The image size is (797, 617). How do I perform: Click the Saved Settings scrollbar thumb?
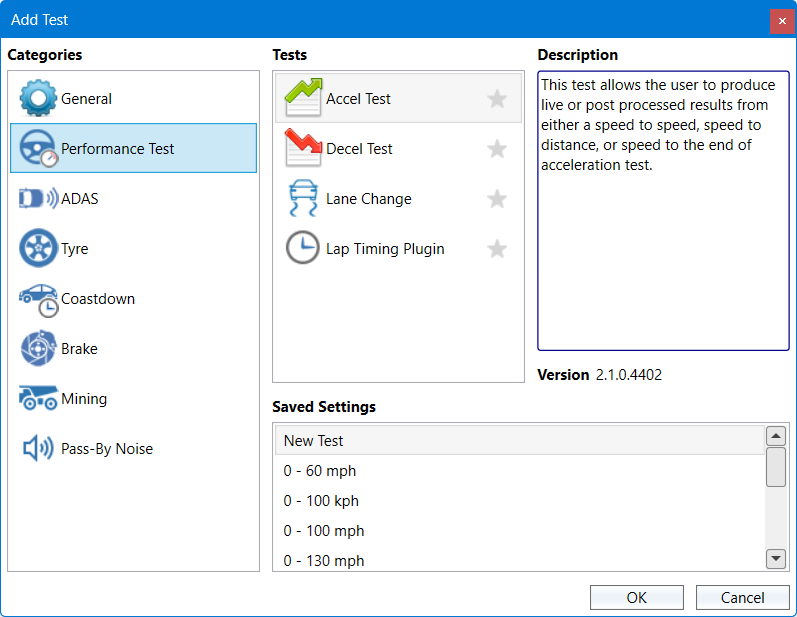[x=775, y=467]
